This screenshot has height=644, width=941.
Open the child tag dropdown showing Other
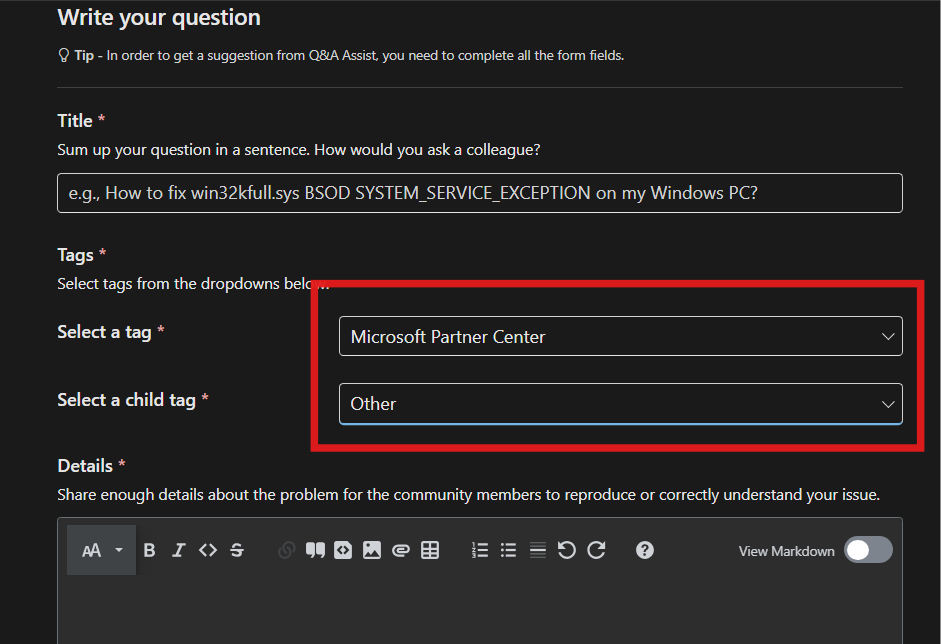621,404
